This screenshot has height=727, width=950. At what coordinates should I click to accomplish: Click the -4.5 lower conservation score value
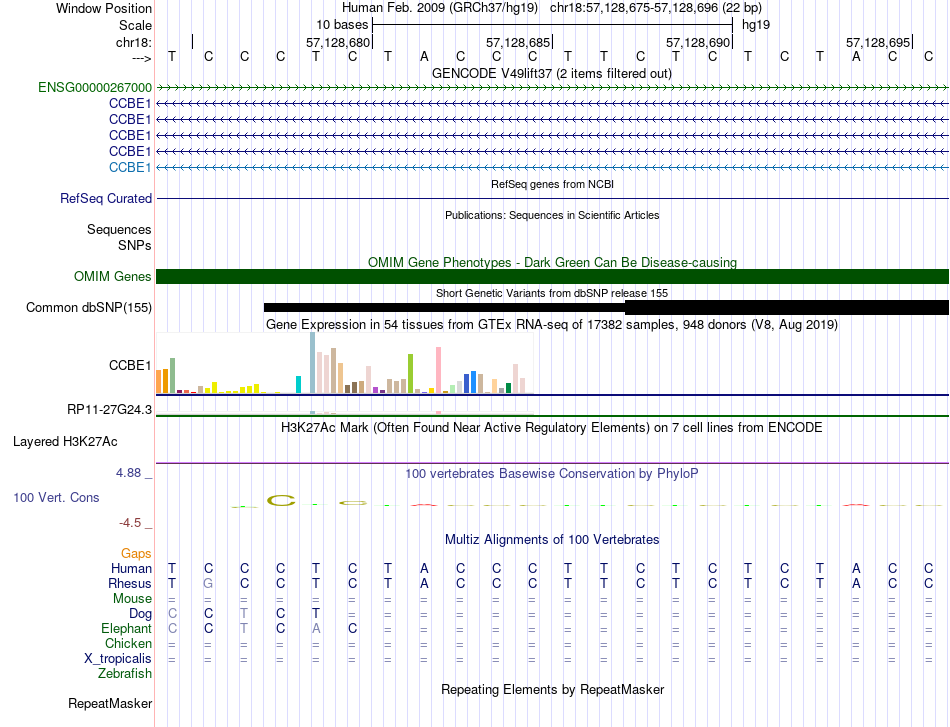click(130, 522)
